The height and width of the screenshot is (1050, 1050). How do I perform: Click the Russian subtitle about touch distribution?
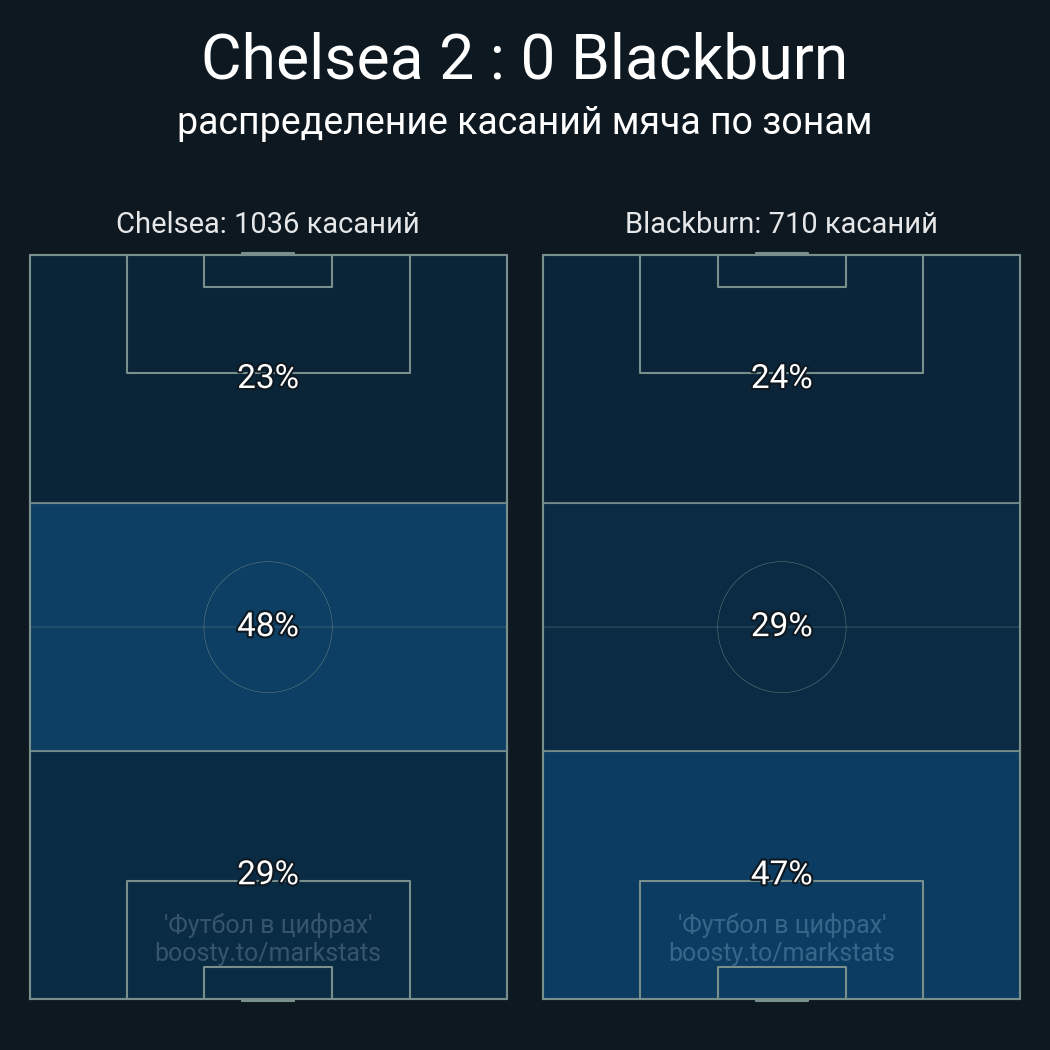tap(524, 122)
